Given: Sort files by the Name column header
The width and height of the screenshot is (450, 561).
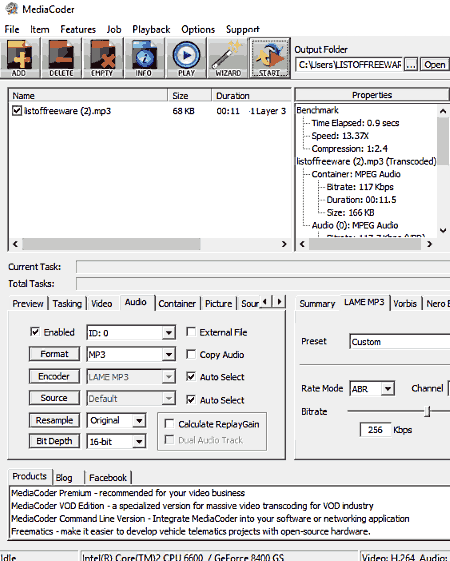Looking at the screenshot, I should click(x=88, y=96).
